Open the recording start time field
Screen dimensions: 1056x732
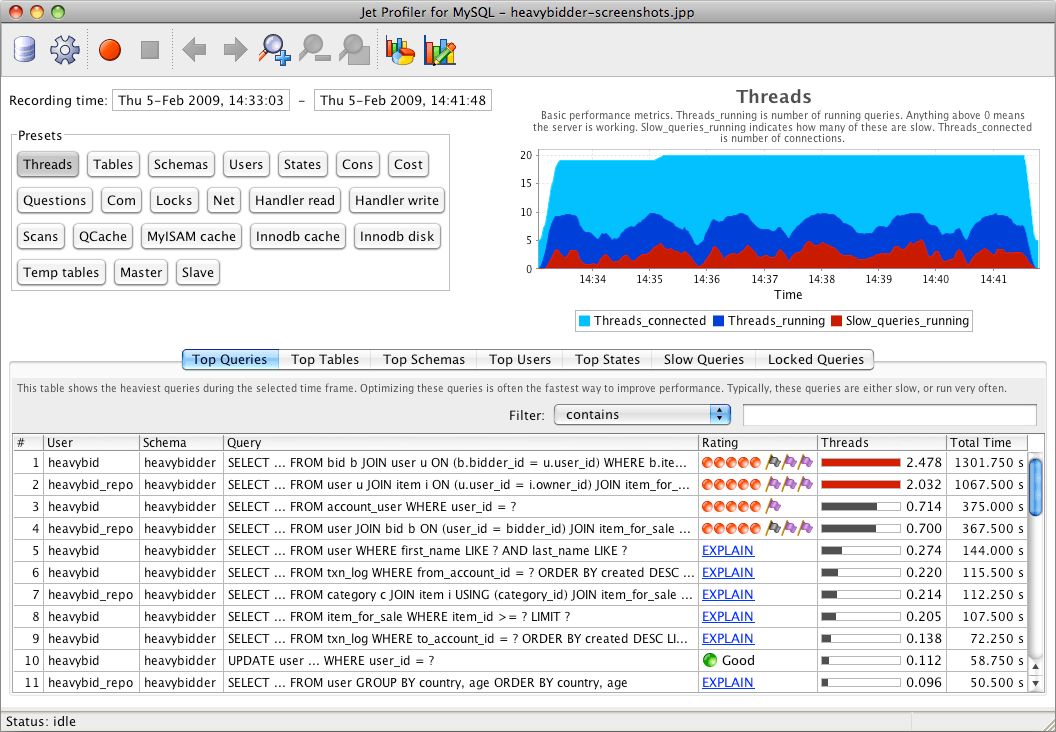[200, 100]
